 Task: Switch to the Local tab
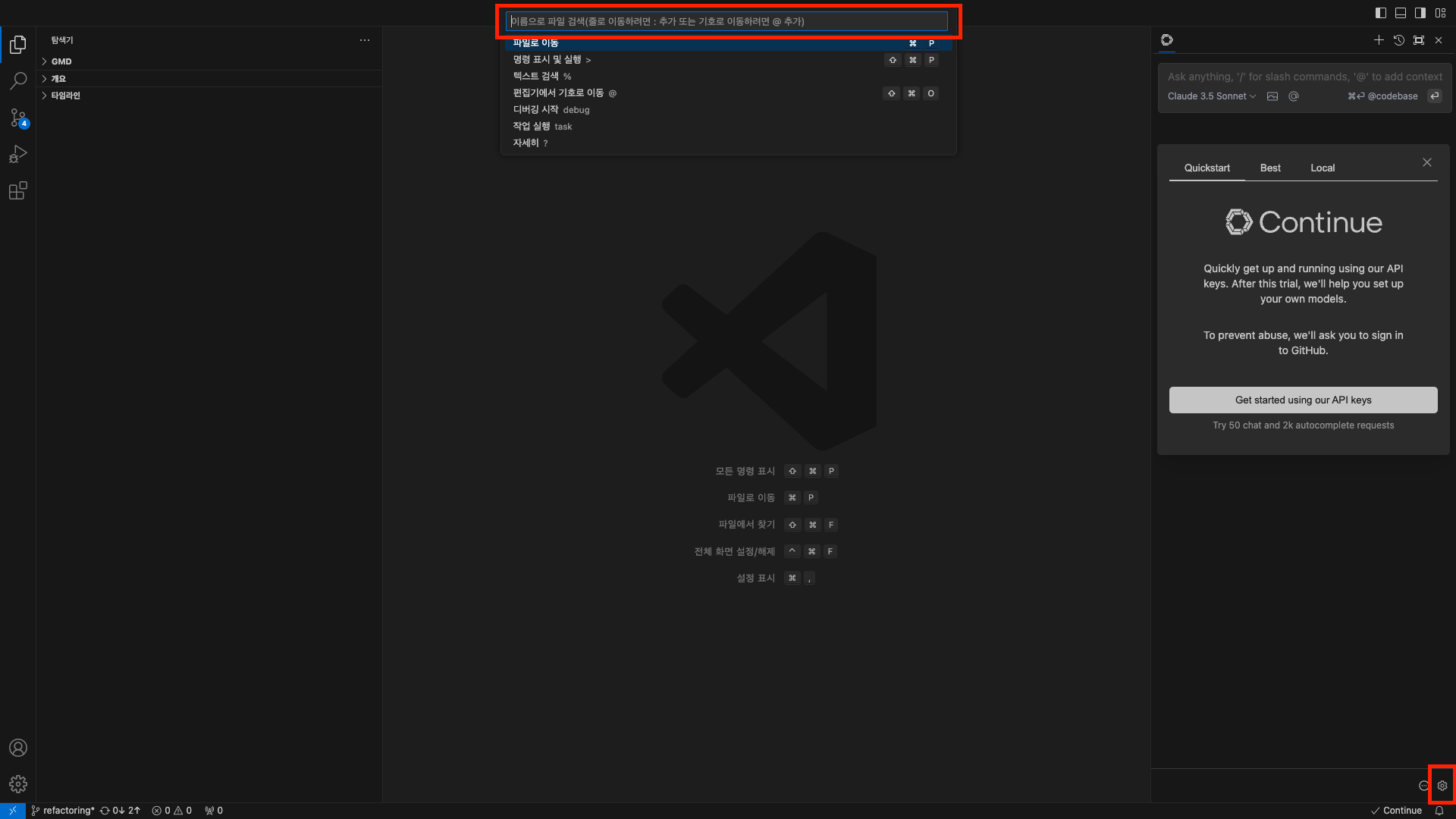pyautogui.click(x=1322, y=168)
